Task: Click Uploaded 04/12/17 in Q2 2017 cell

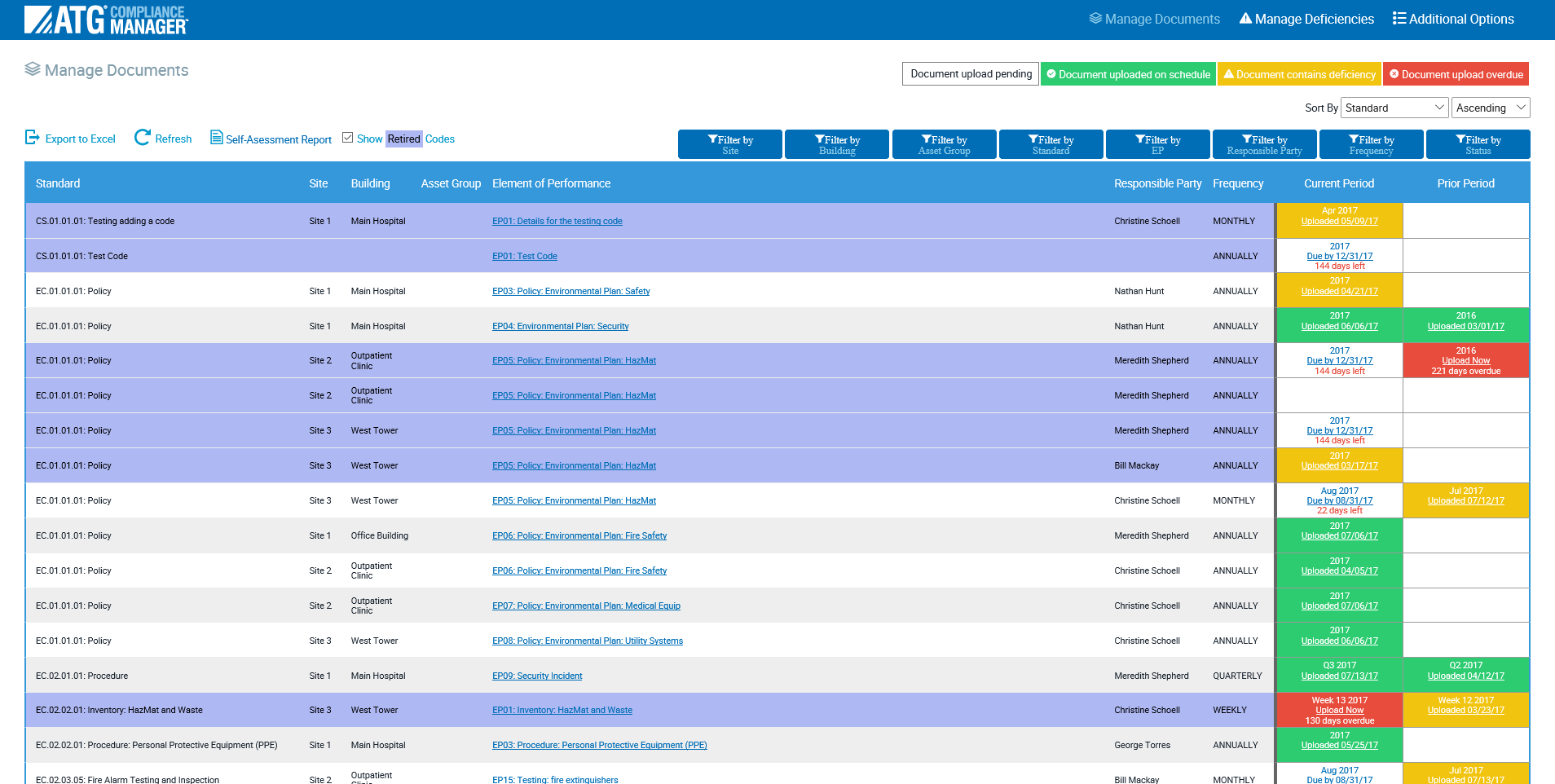Action: click(x=1465, y=676)
